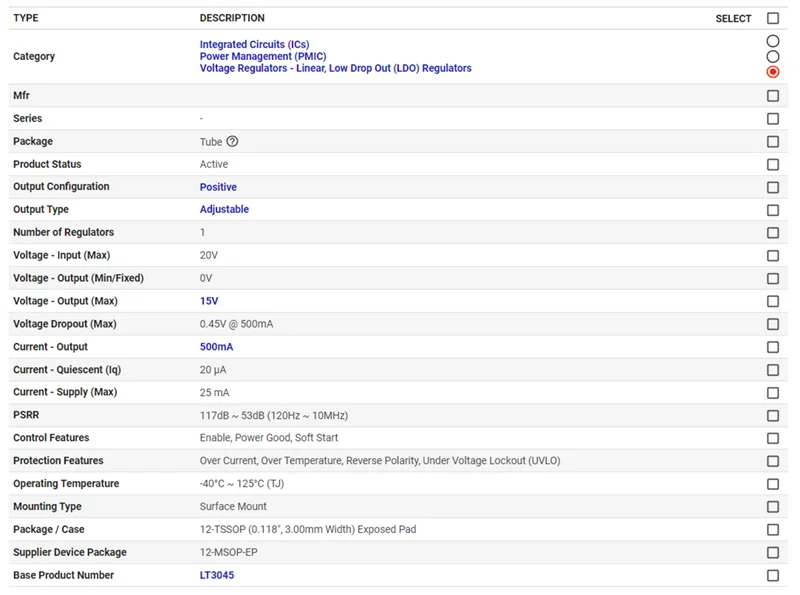Screen dimensions: 800x595
Task: Tick the Operating Temperature checkbox
Action: coord(773,484)
